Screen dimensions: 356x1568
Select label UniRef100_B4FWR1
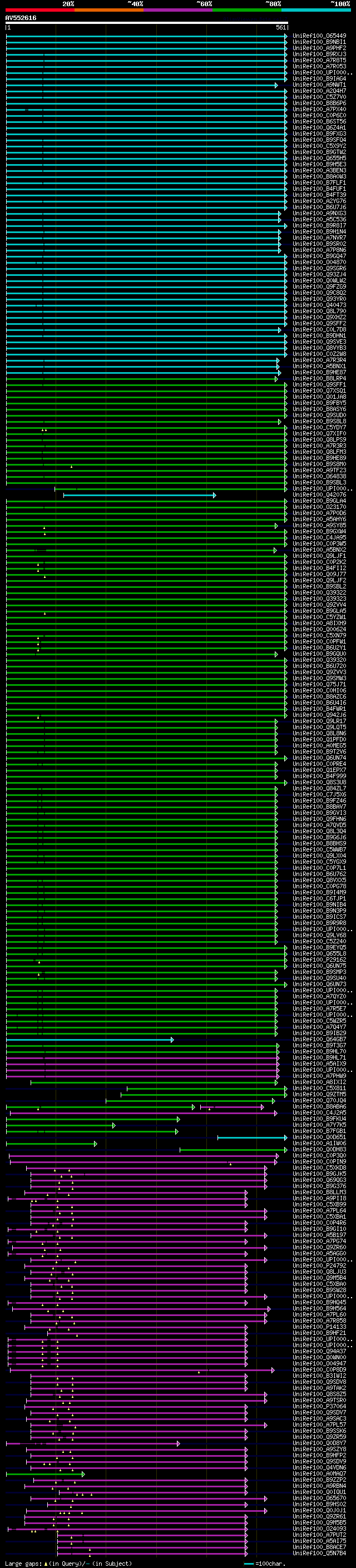(319, 709)
